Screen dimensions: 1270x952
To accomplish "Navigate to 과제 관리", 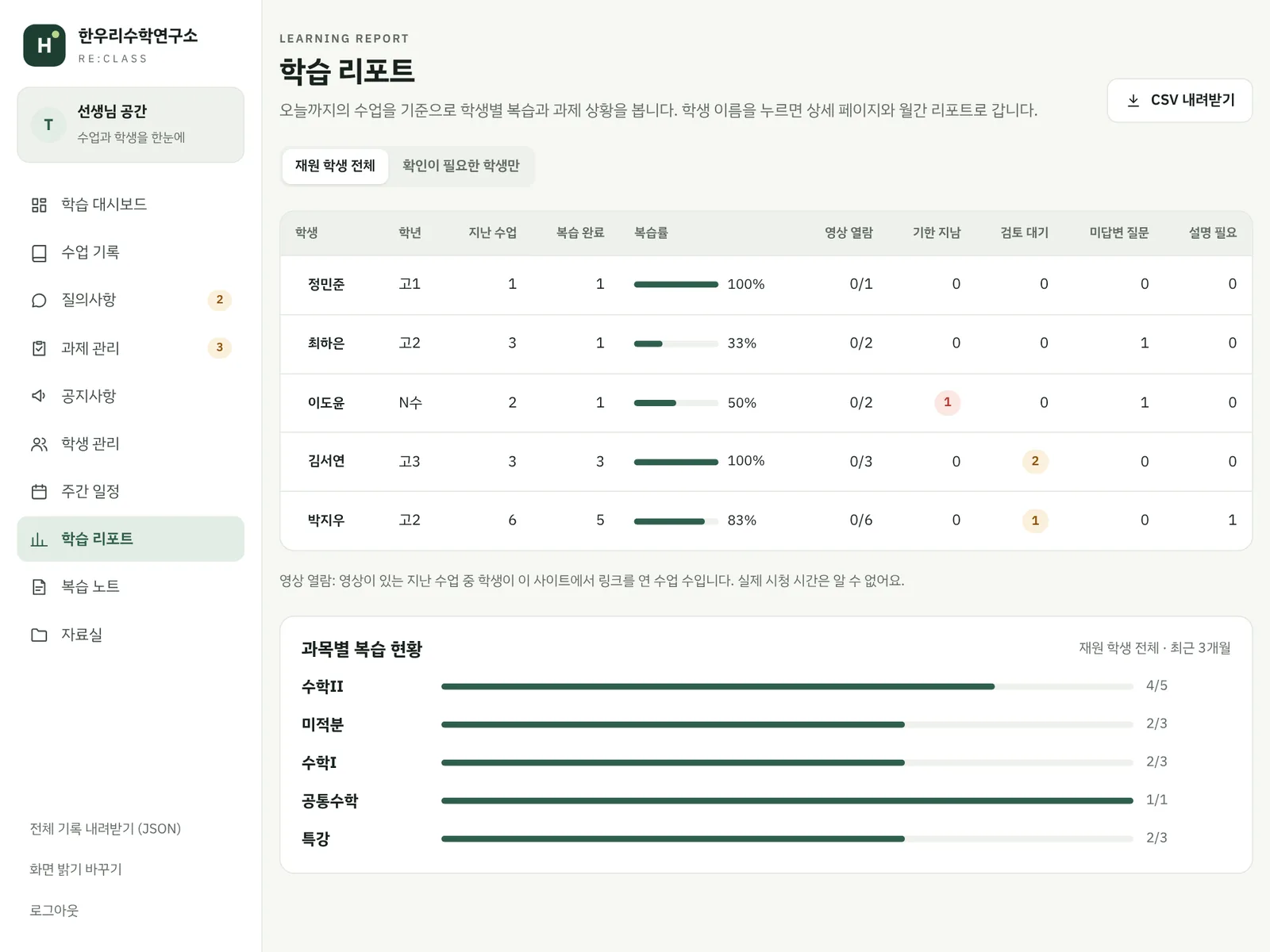I will [131, 347].
